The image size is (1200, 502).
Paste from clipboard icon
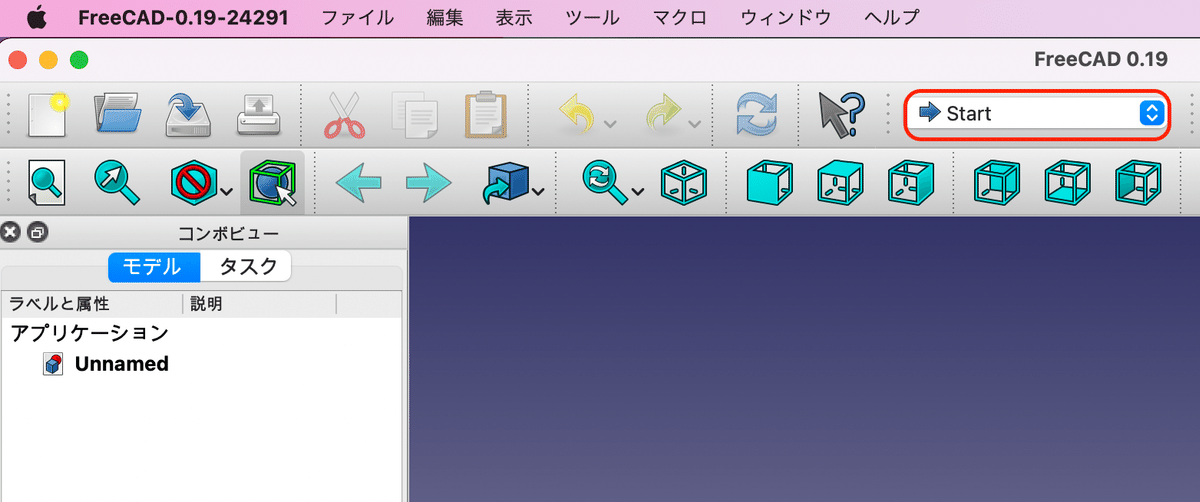coord(486,114)
